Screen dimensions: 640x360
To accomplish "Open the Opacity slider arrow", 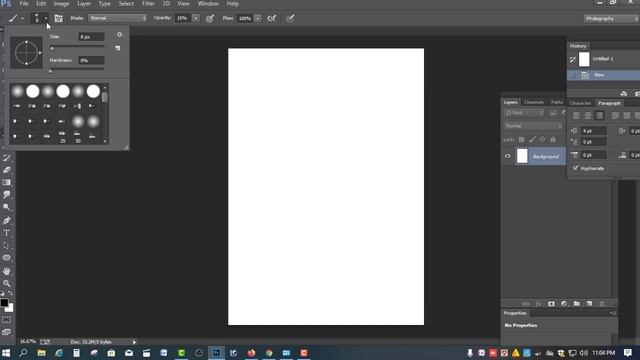I will (x=196, y=18).
